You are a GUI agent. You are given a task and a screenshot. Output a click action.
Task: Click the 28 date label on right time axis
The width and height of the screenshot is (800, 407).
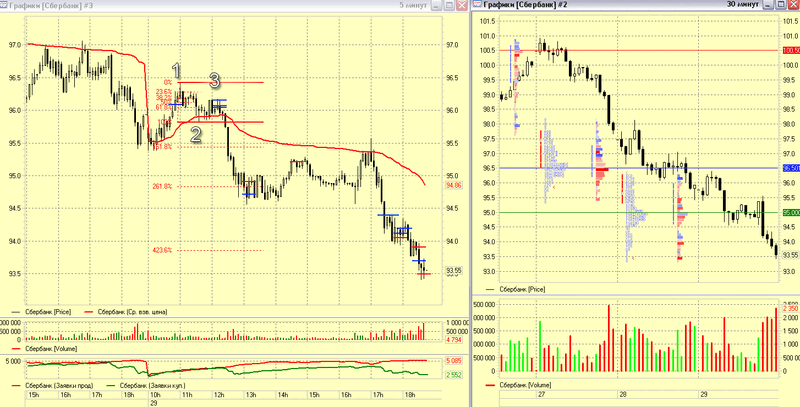point(622,395)
